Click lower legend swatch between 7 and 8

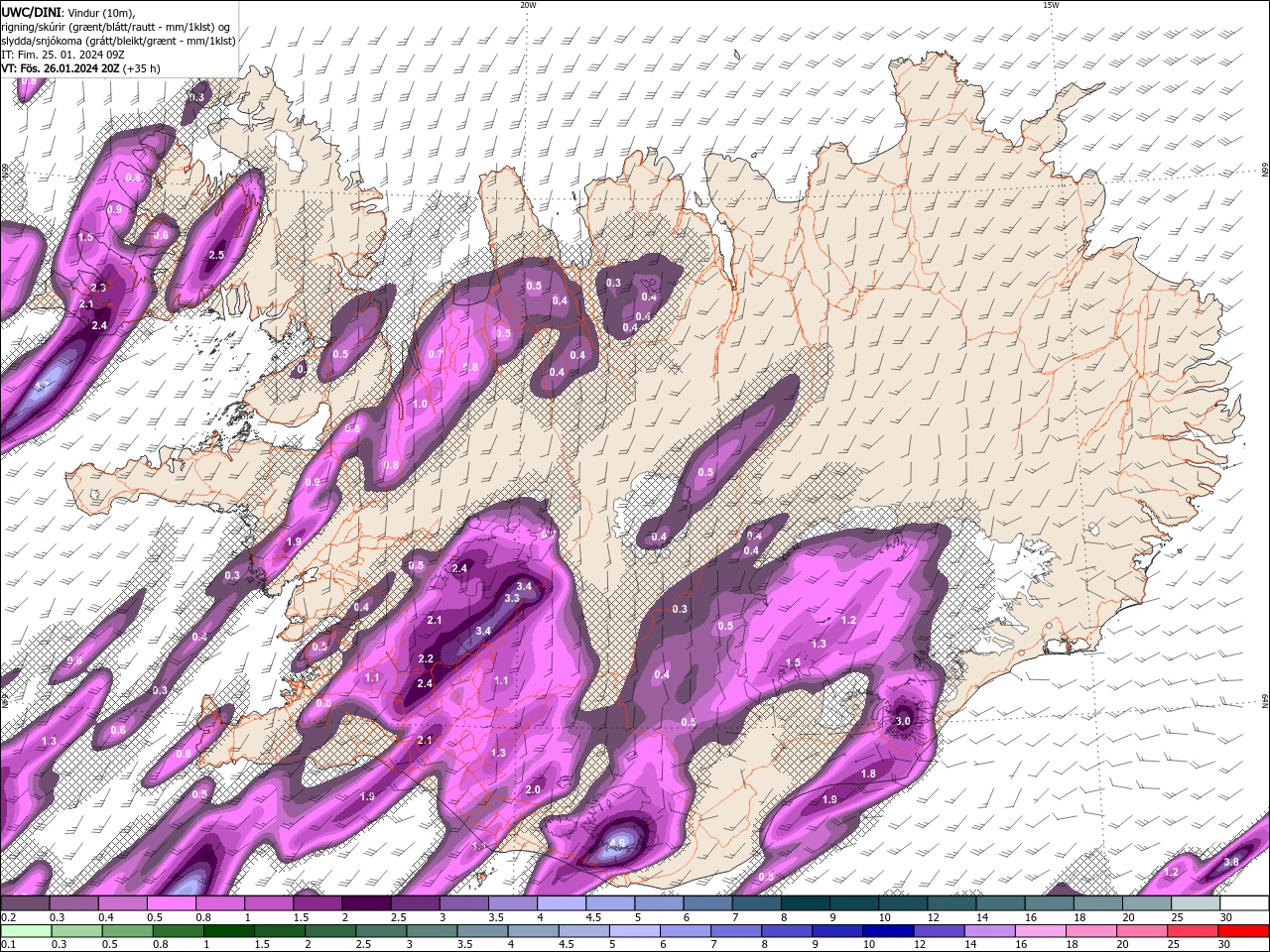pos(735,931)
